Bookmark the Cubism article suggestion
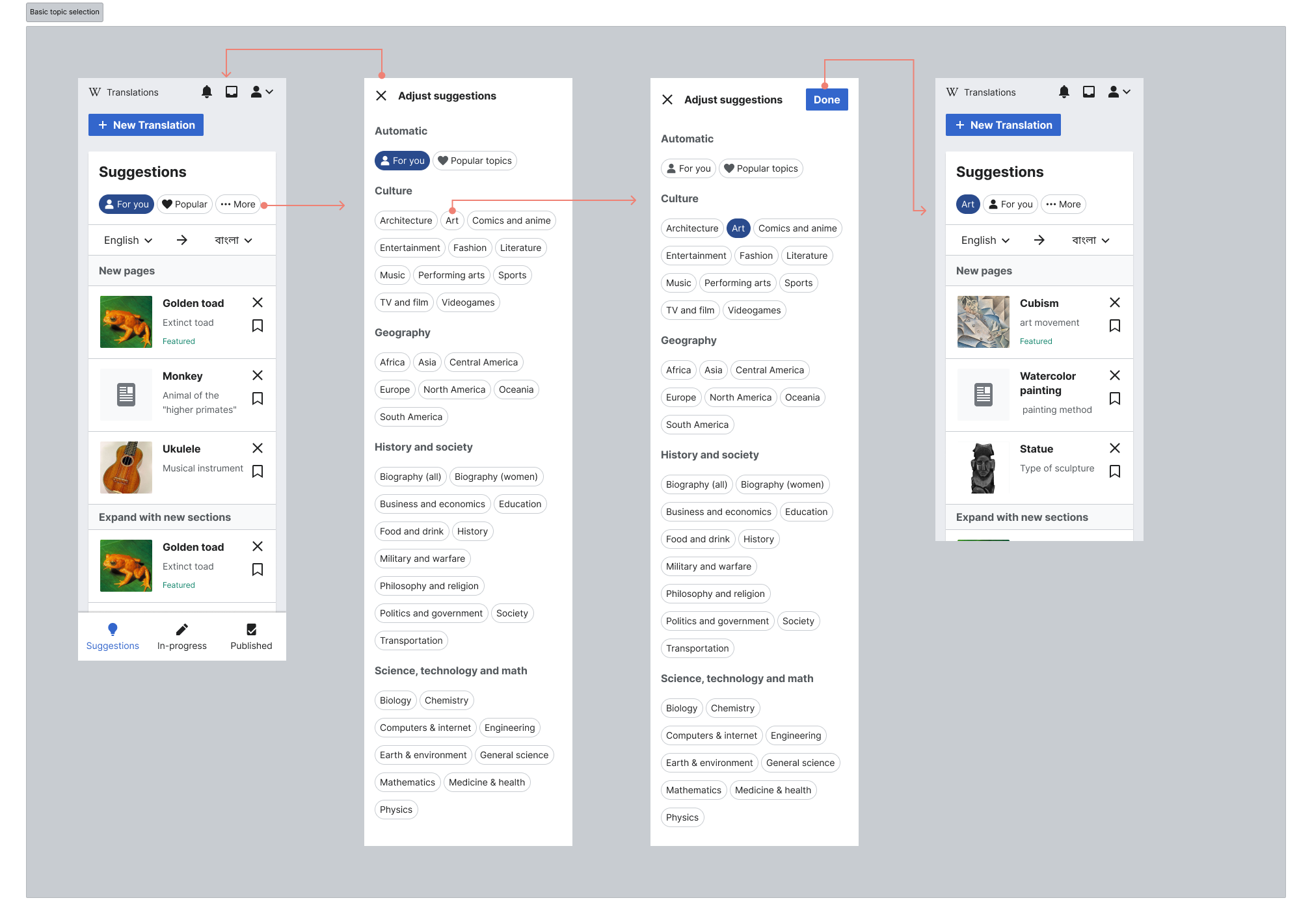Viewport: 1312px width, 924px height. 1114,325
